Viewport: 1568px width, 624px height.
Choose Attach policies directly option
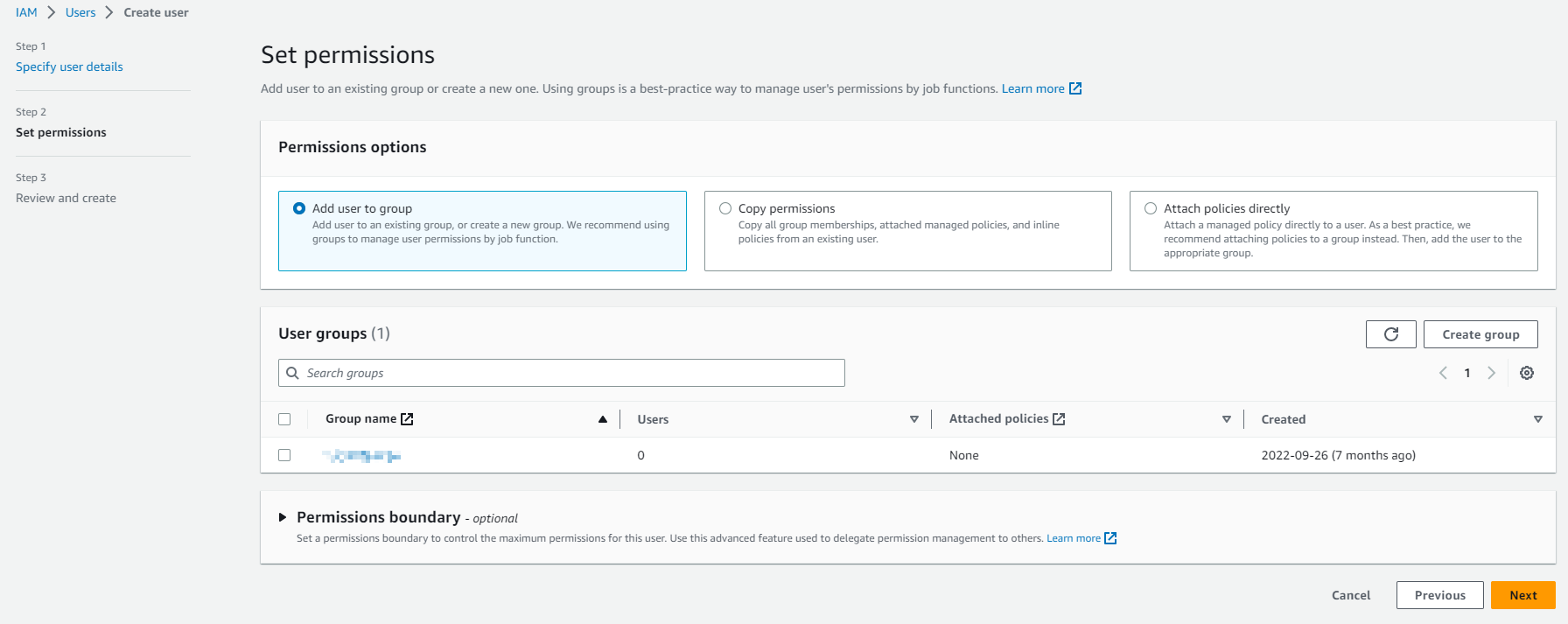1151,208
